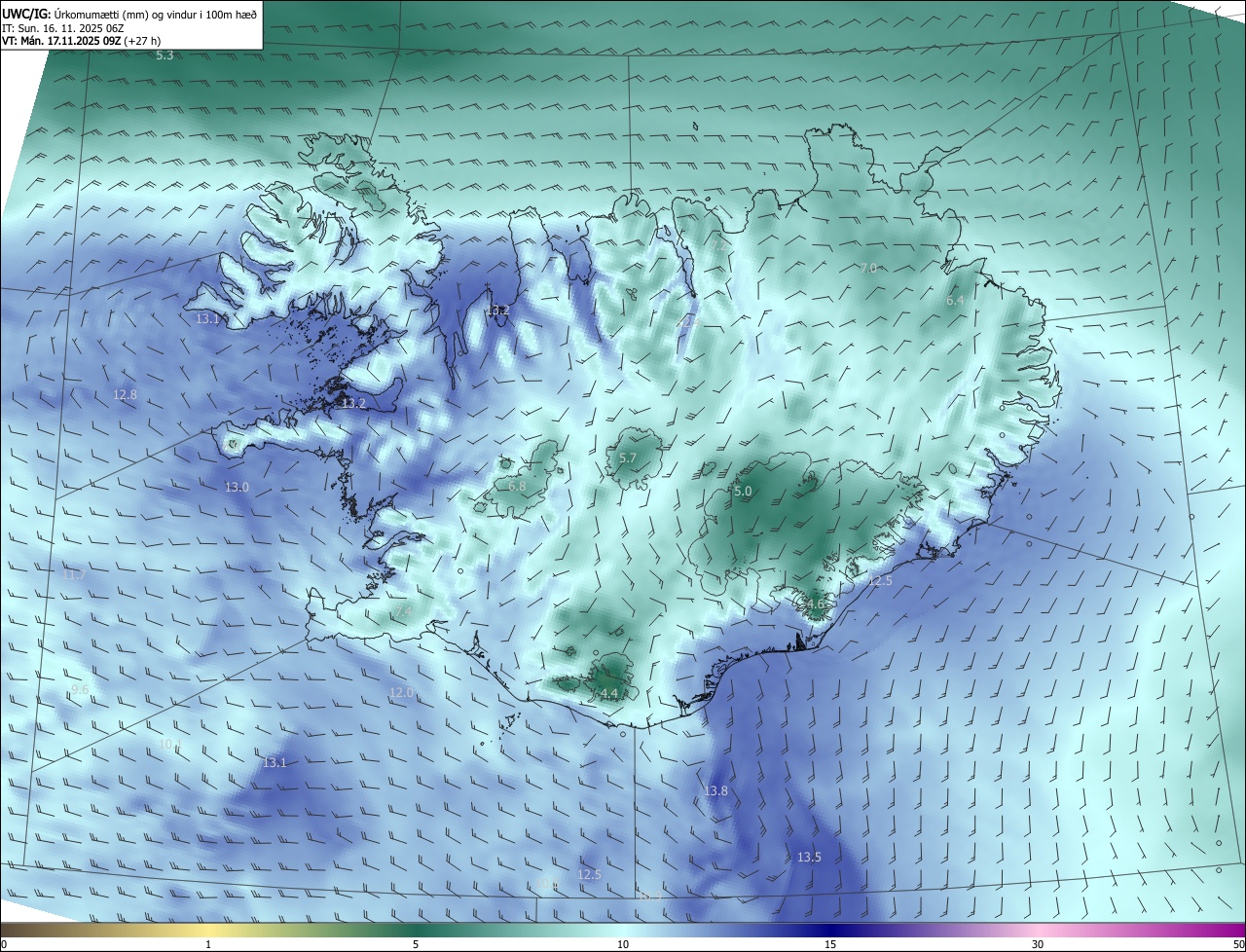This screenshot has width=1246, height=952.
Task: Click the 0 tick on color scale
Action: coord(4,944)
